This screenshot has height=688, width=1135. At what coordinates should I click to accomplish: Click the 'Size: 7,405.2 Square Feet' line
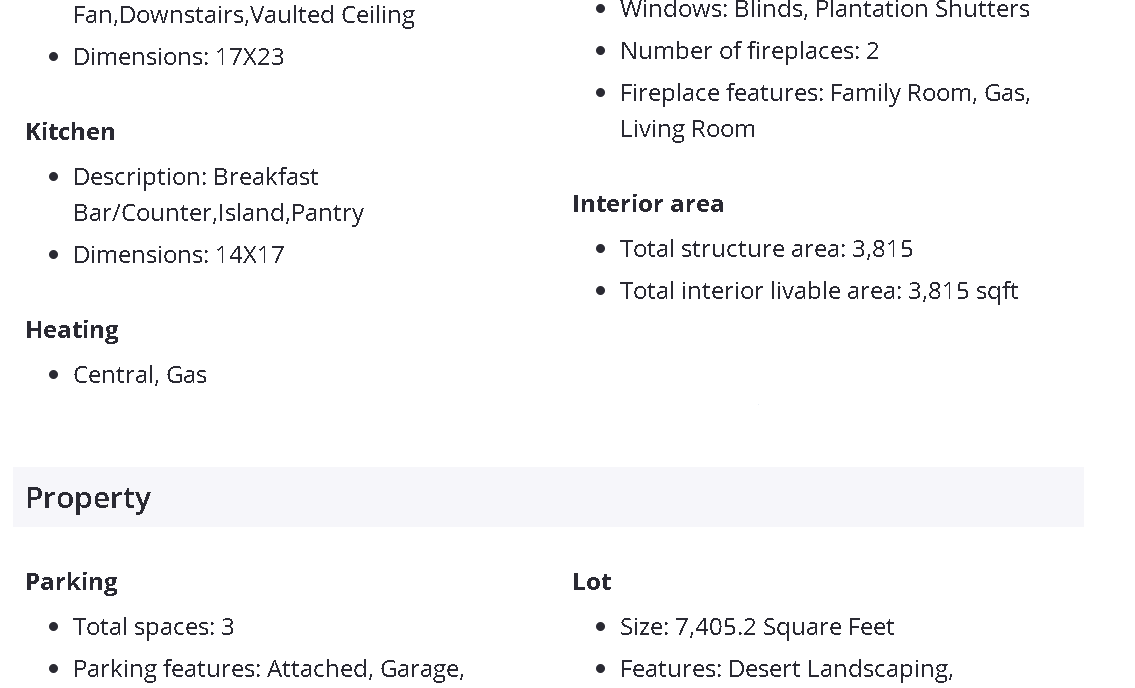[756, 627]
